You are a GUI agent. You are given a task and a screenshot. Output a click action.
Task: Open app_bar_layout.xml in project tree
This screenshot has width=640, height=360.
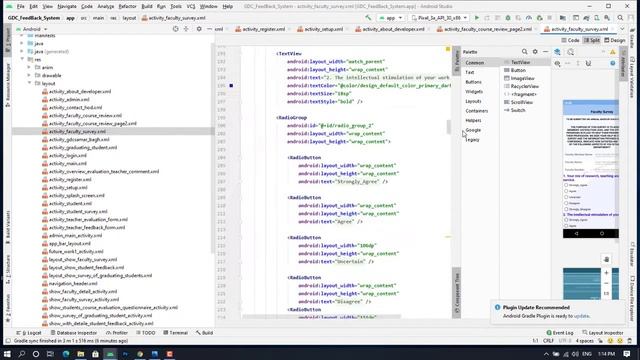pos(66,244)
